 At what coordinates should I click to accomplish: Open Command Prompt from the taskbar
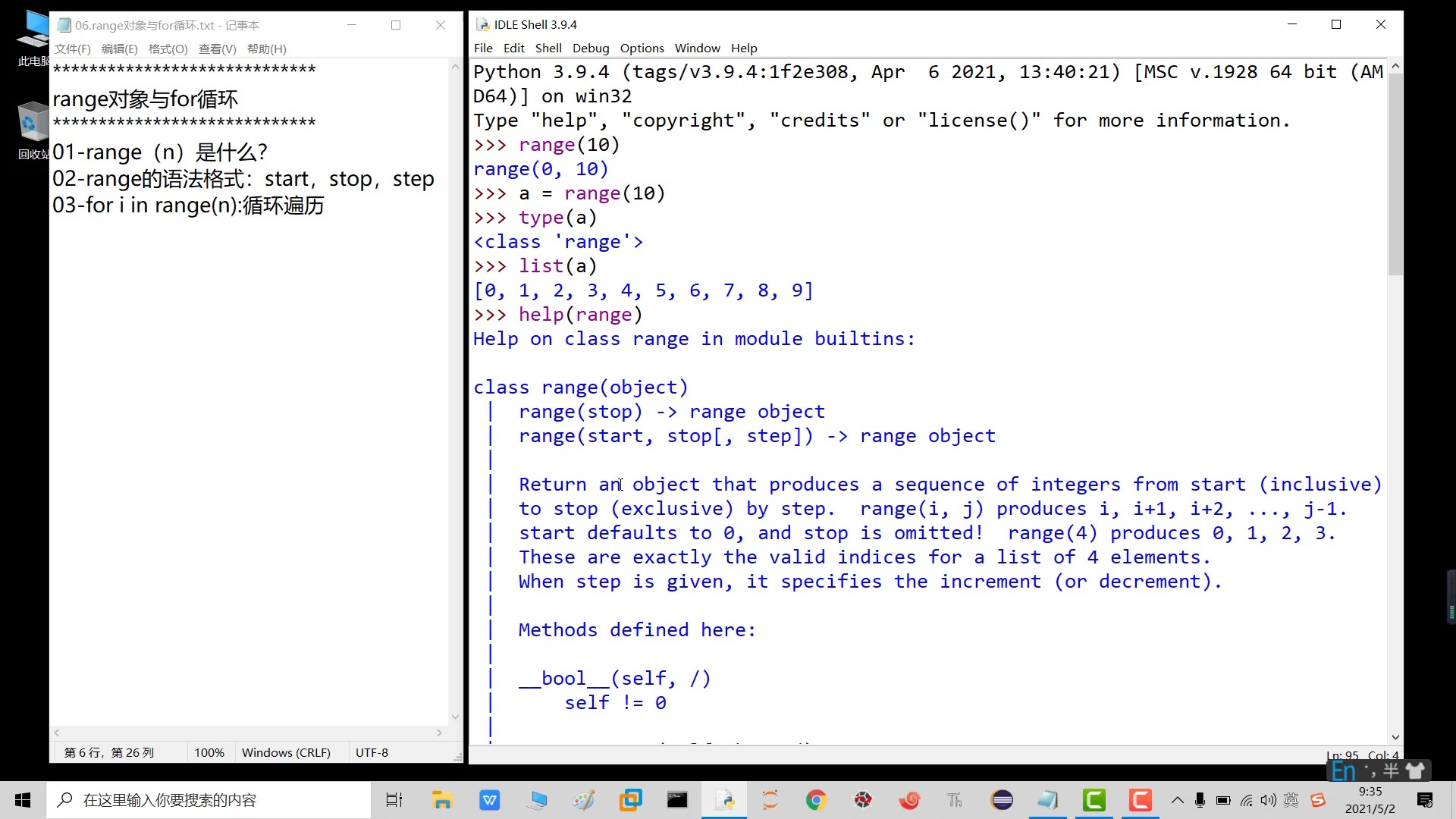(677, 800)
